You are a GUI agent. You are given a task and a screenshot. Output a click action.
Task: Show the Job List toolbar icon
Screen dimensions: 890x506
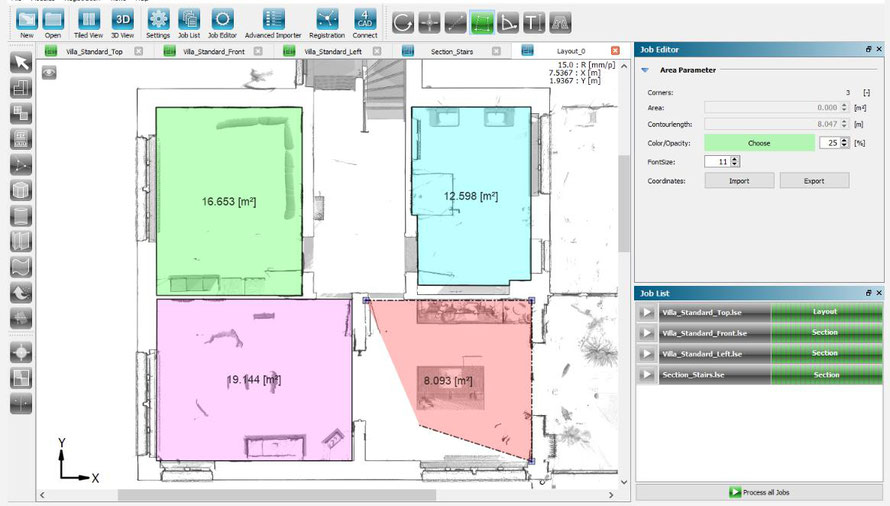[x=189, y=20]
